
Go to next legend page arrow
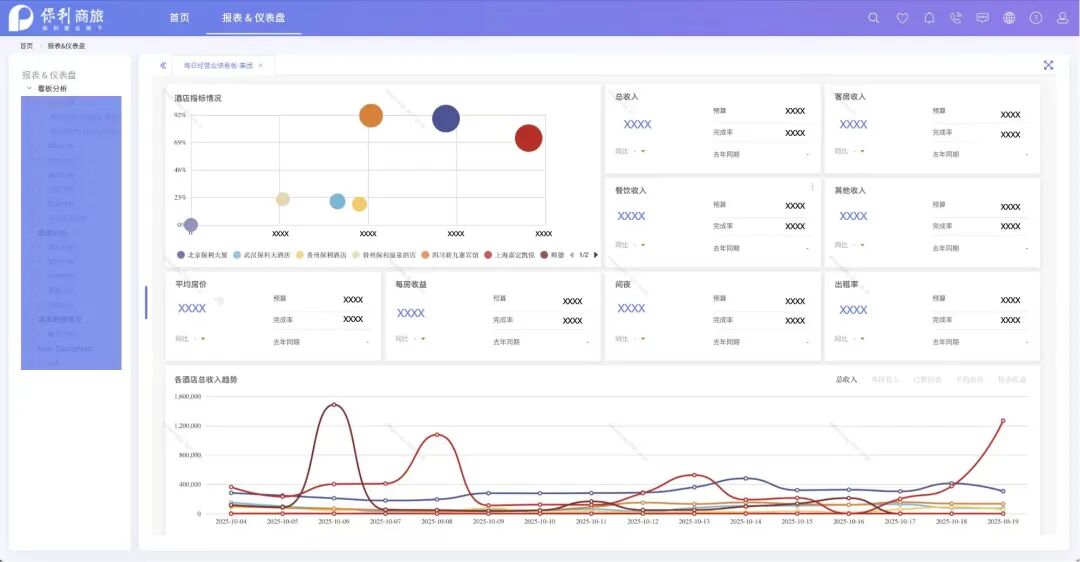tap(596, 255)
